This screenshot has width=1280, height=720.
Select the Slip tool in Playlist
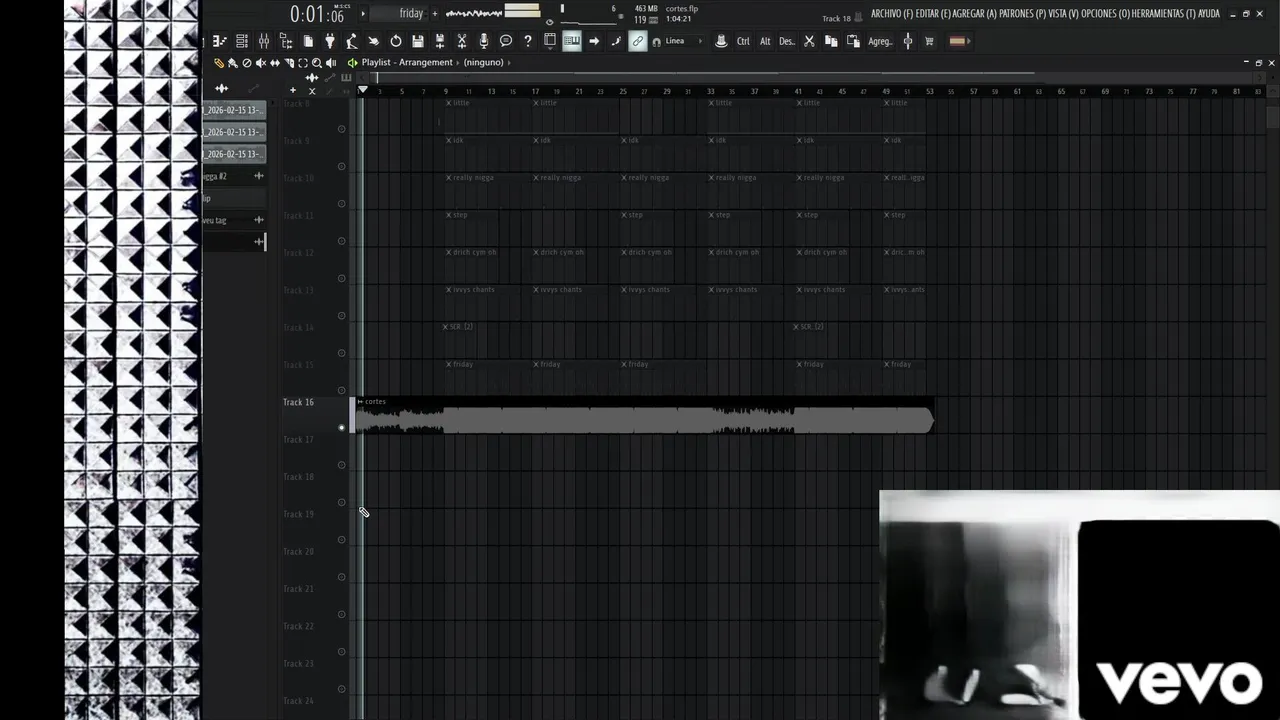(275, 63)
